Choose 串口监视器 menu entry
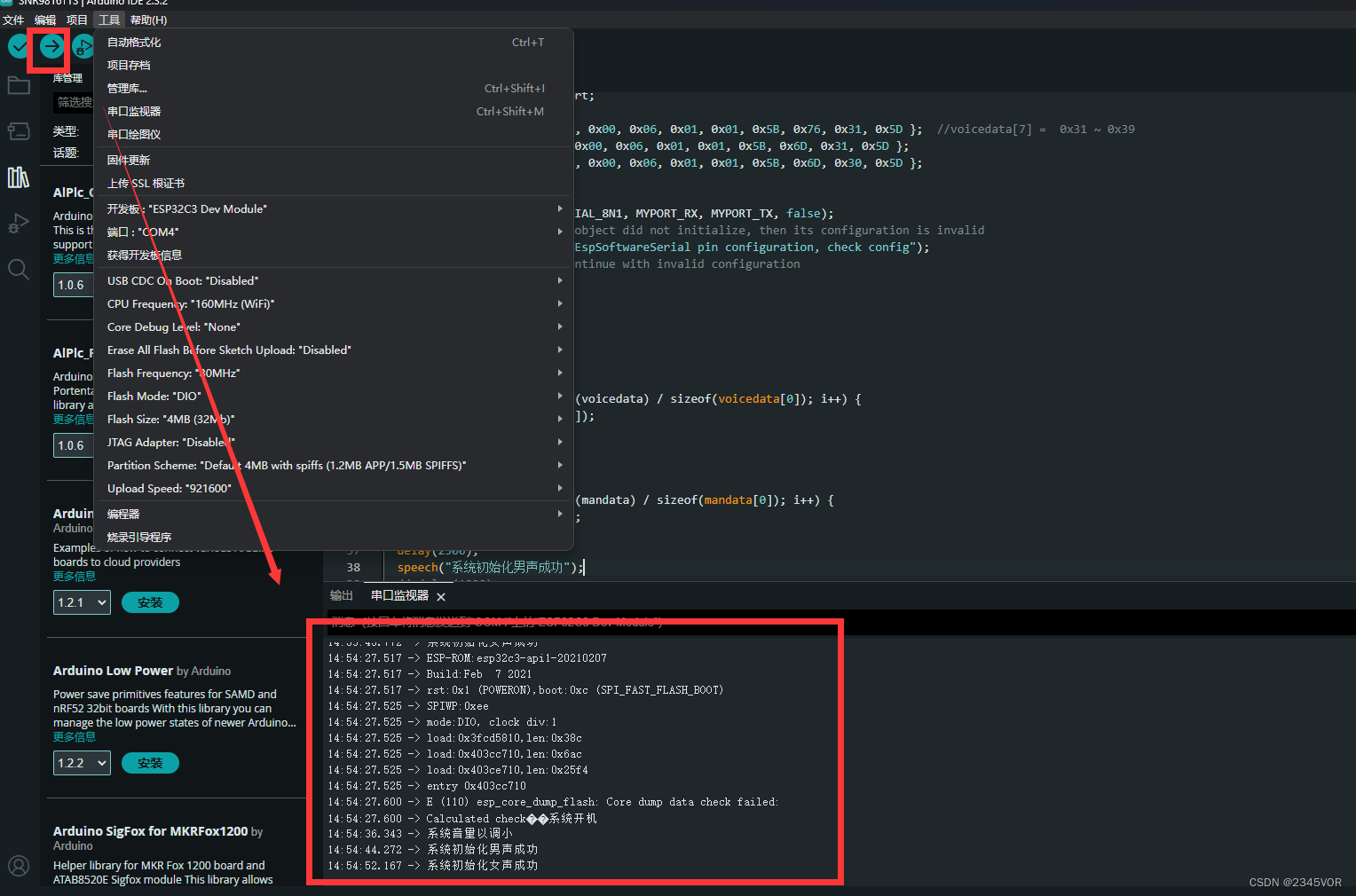Image resolution: width=1356 pixels, height=896 pixels. coord(334,112)
